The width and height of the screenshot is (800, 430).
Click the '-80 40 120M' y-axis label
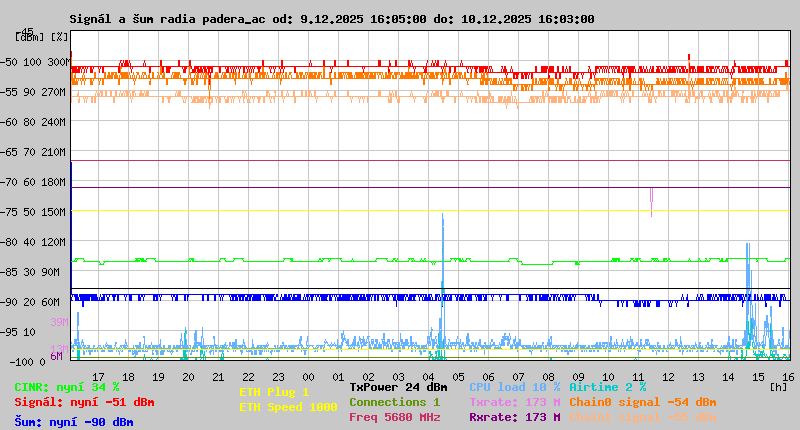(x=33, y=242)
